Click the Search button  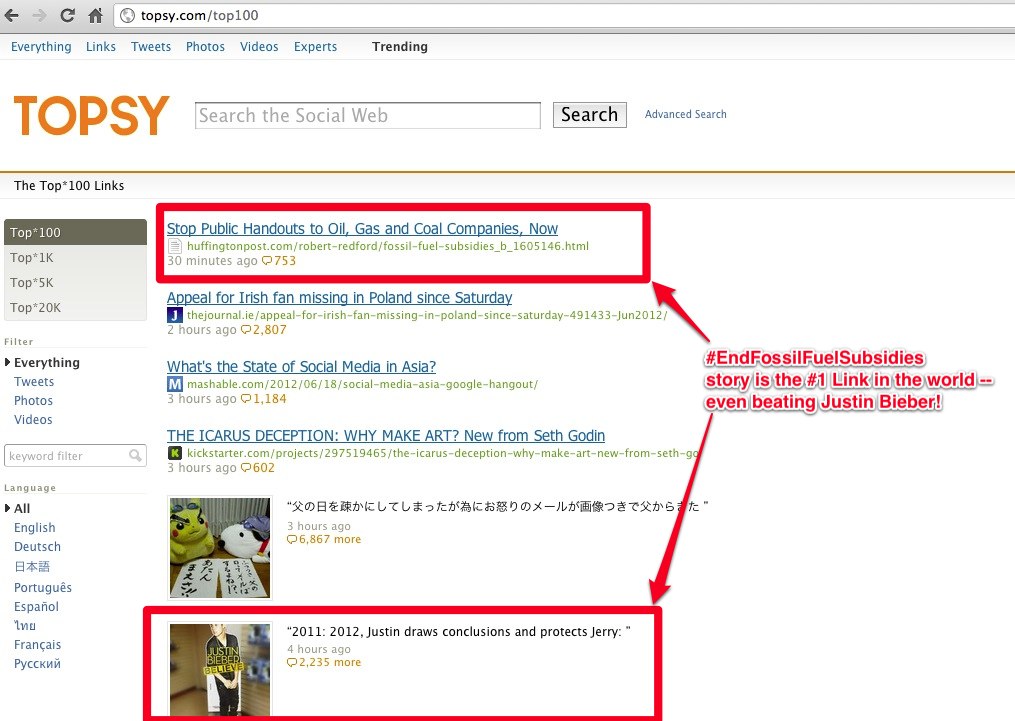[x=589, y=115]
